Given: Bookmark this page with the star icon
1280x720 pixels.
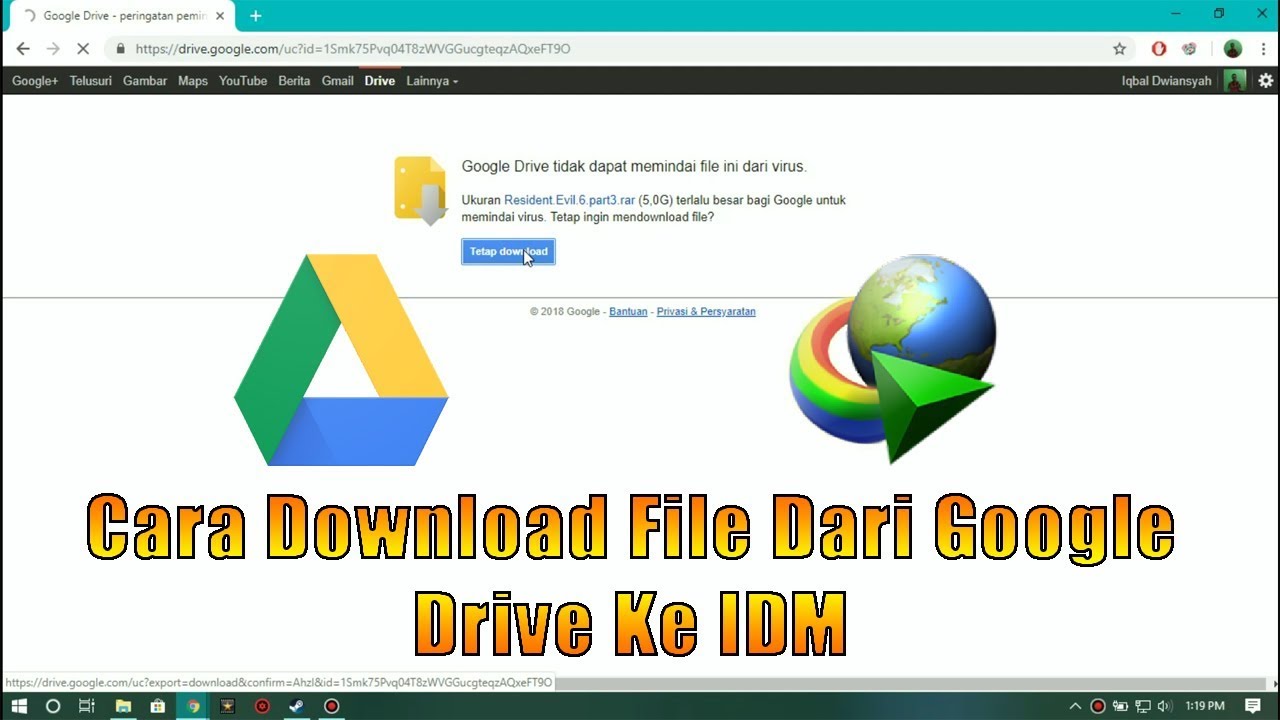Looking at the screenshot, I should click(x=1120, y=48).
